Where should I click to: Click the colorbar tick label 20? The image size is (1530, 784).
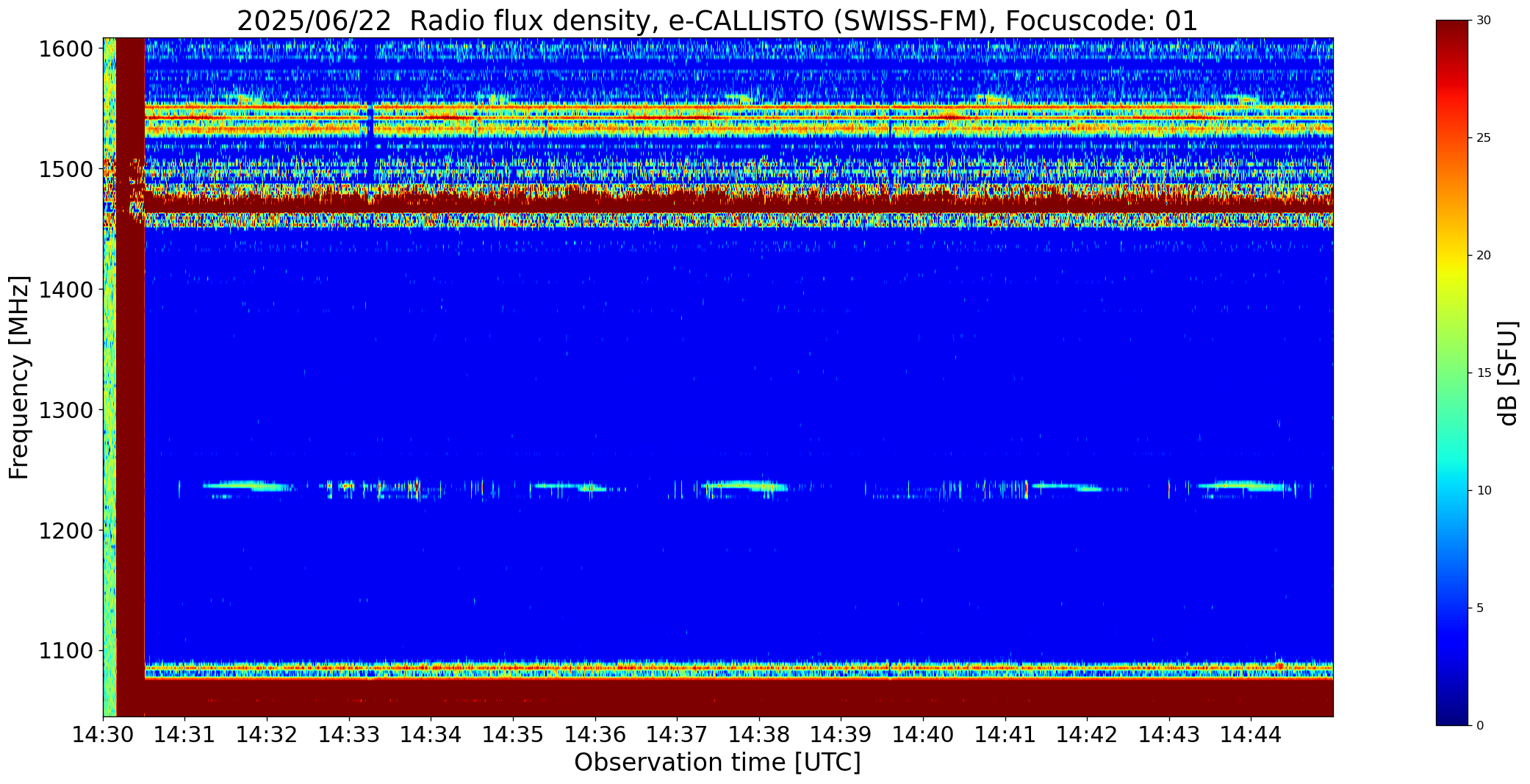click(x=1484, y=256)
